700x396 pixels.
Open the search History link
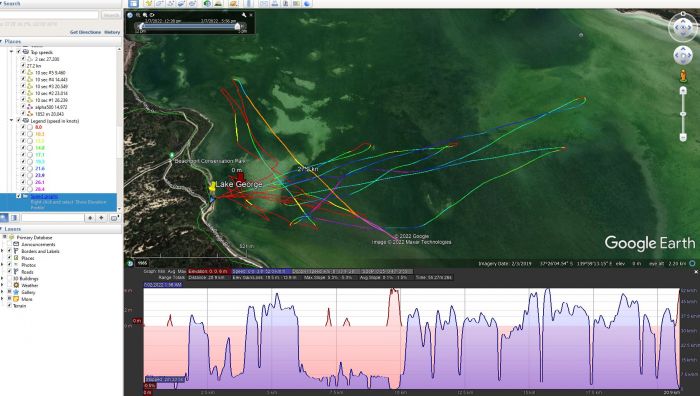pos(112,32)
